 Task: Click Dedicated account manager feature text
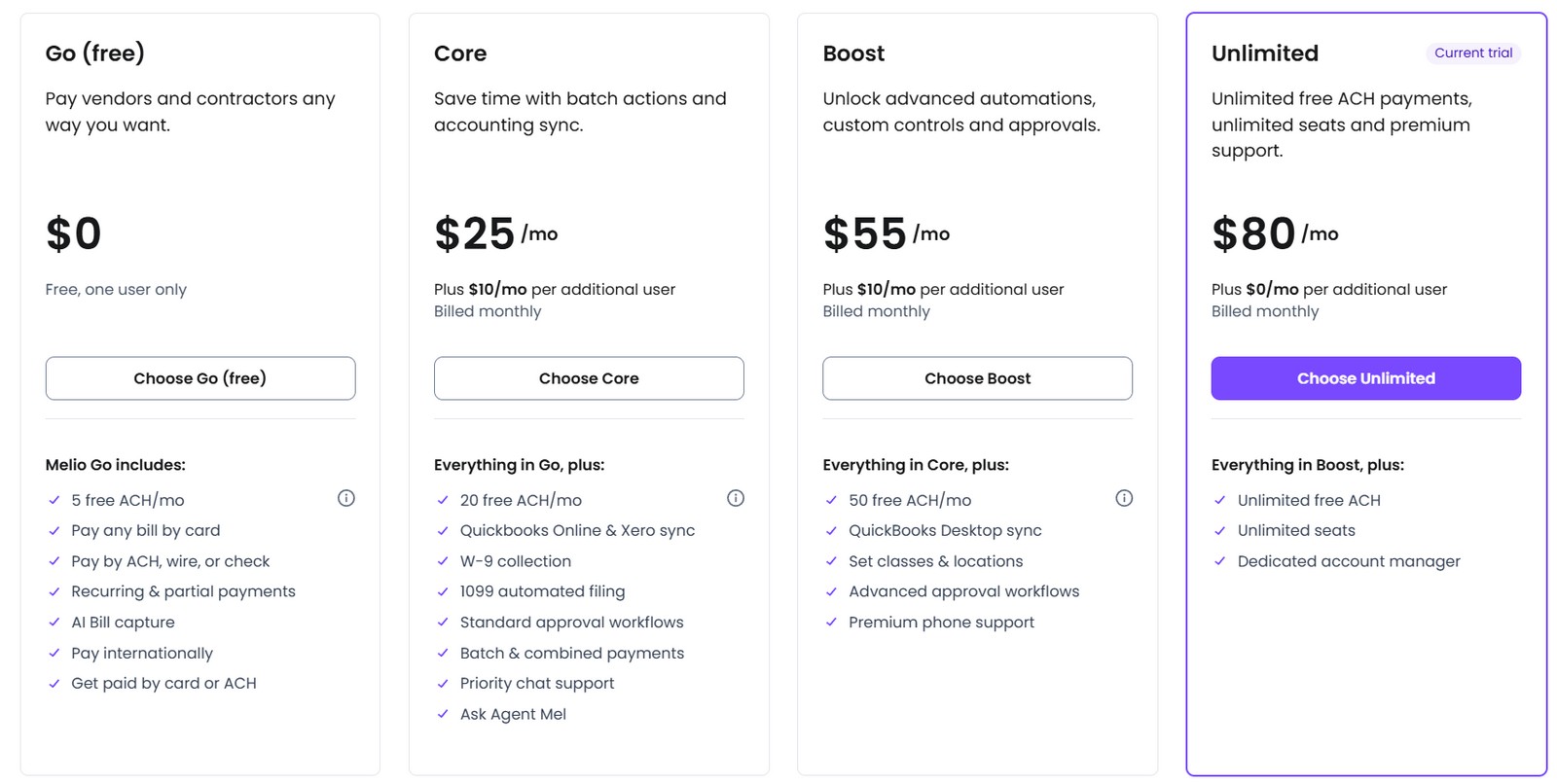tap(1348, 561)
